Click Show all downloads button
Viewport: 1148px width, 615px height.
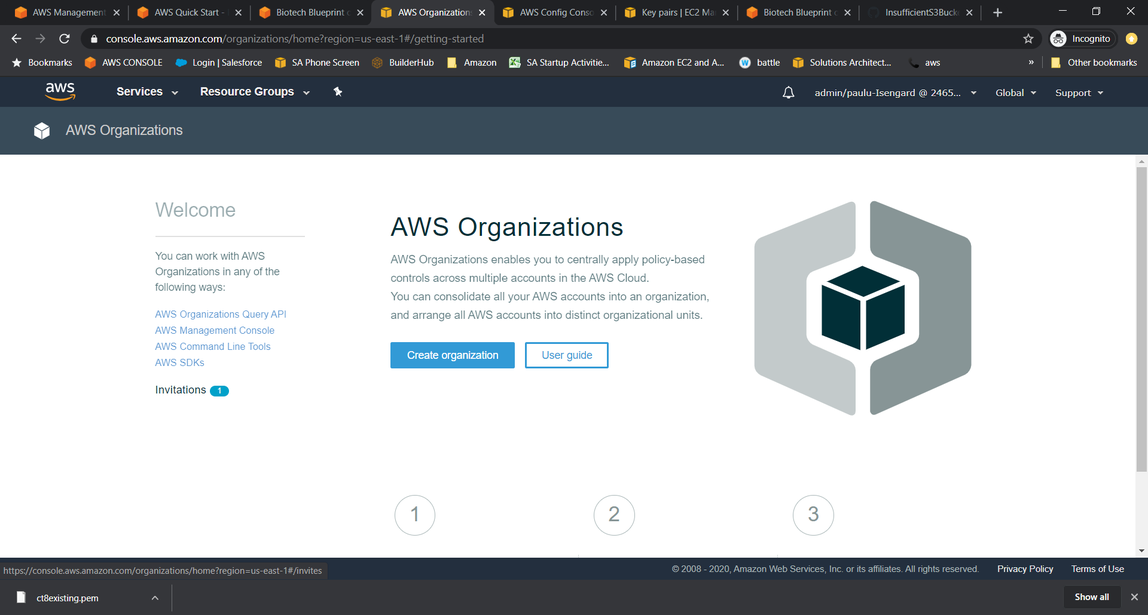[x=1092, y=597]
